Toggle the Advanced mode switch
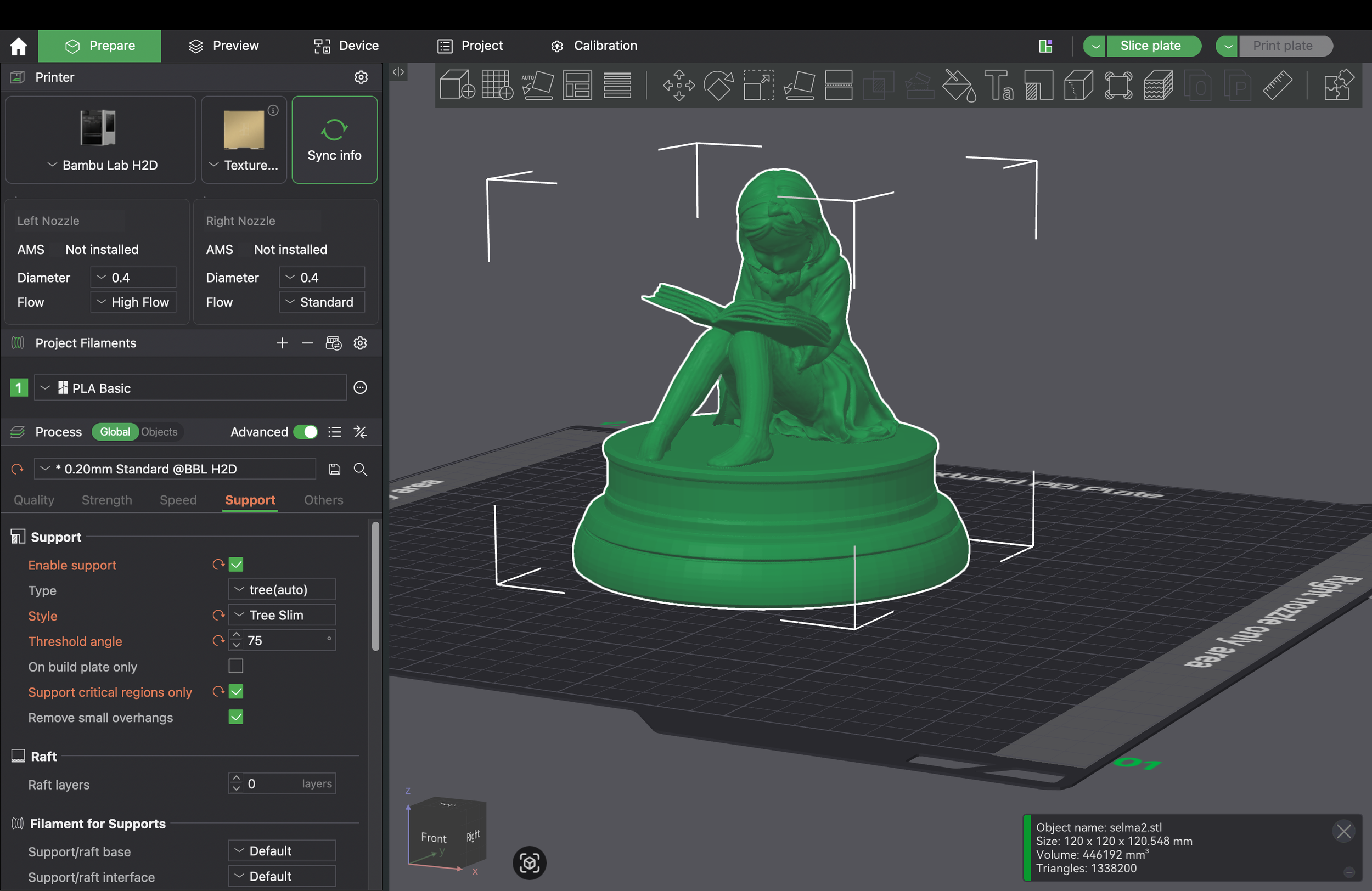 (306, 432)
